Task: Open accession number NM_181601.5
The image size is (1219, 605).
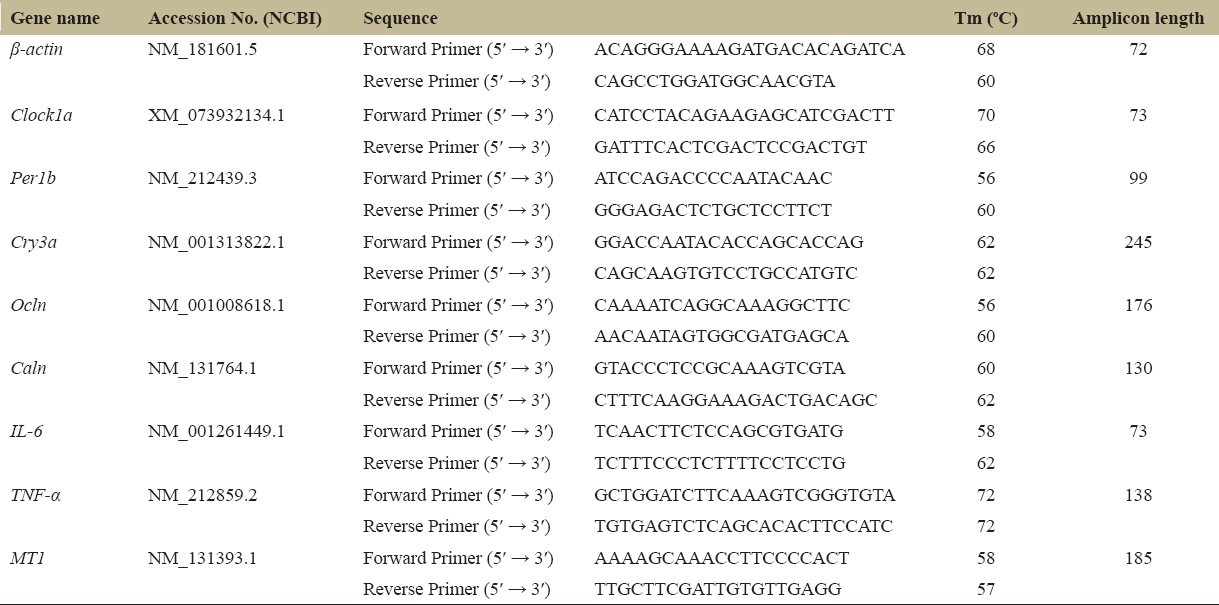Action: pyautogui.click(x=202, y=49)
